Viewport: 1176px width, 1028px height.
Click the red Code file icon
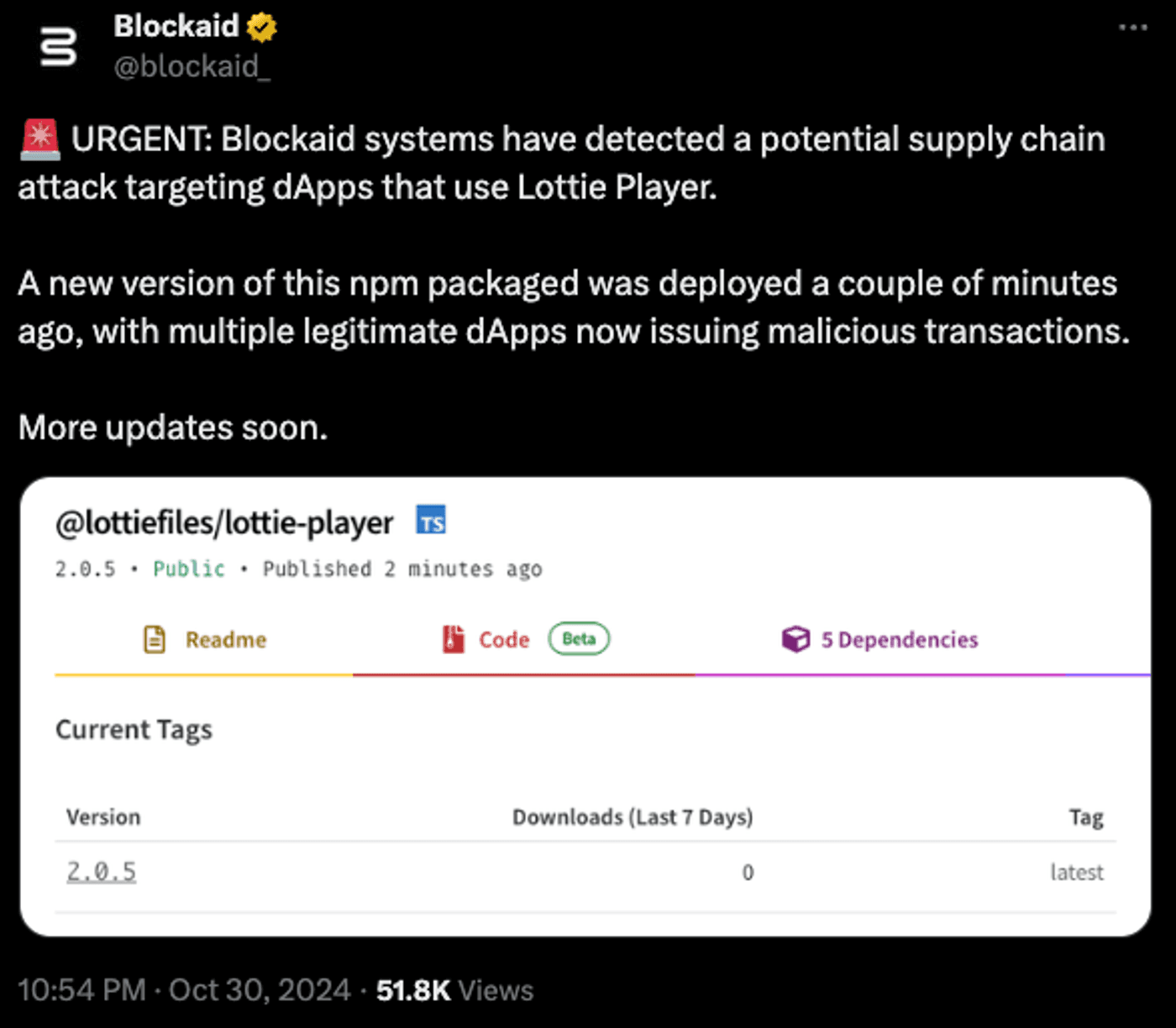coord(454,639)
